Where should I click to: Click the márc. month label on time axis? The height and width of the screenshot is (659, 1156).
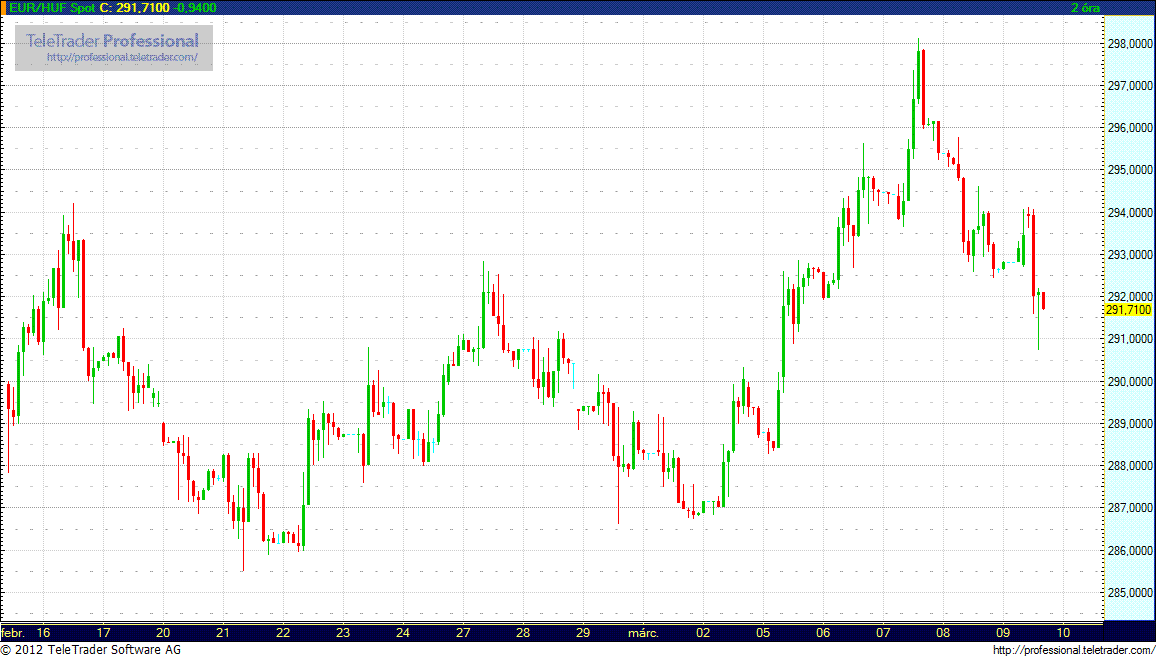coord(642,633)
